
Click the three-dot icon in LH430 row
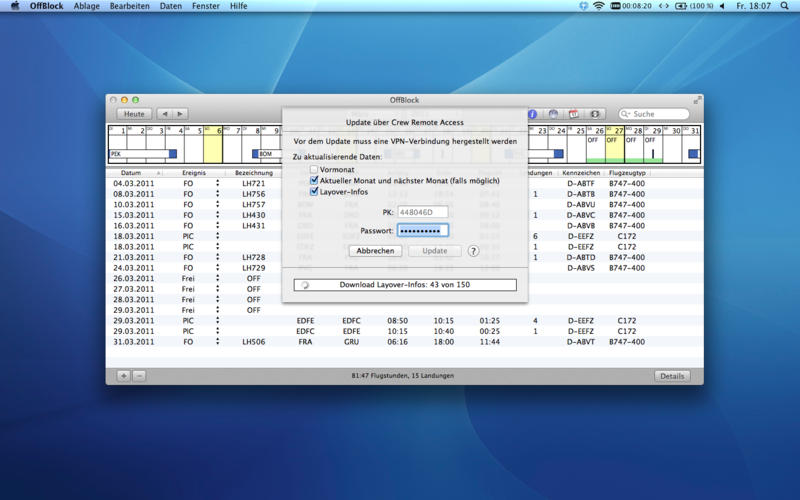pyautogui.click(x=217, y=215)
